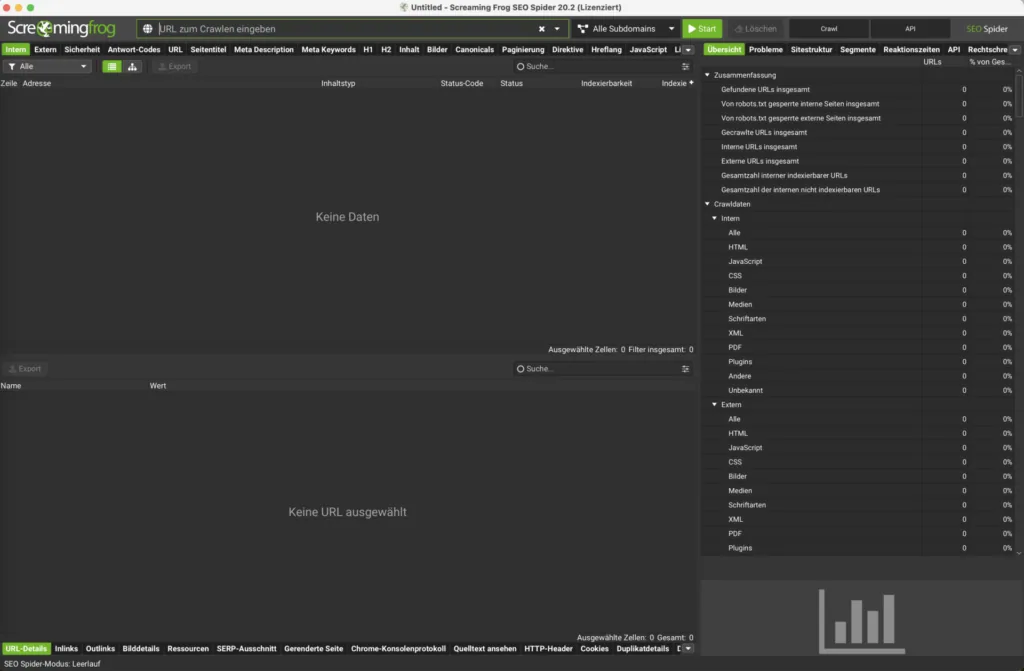Open the Meta Description tab
Image resolution: width=1024 pixels, height=671 pixels.
264,50
